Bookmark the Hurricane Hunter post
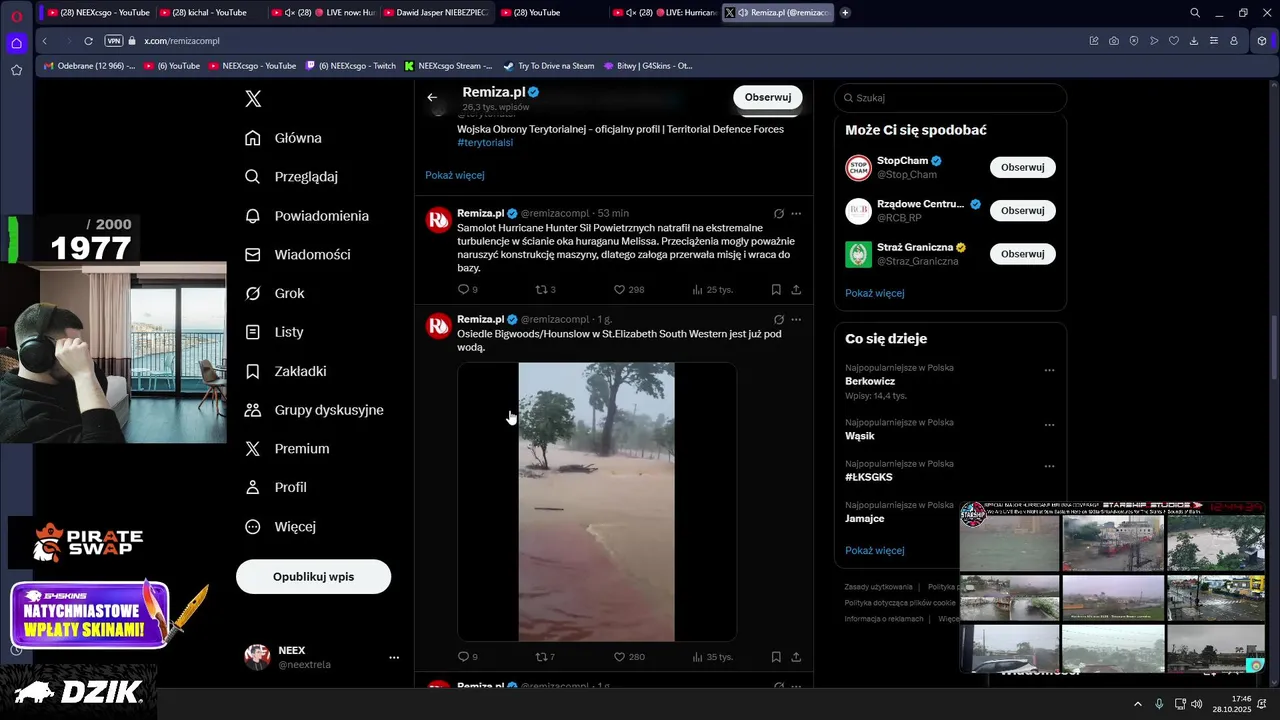Image resolution: width=1280 pixels, height=720 pixels. 776,290
